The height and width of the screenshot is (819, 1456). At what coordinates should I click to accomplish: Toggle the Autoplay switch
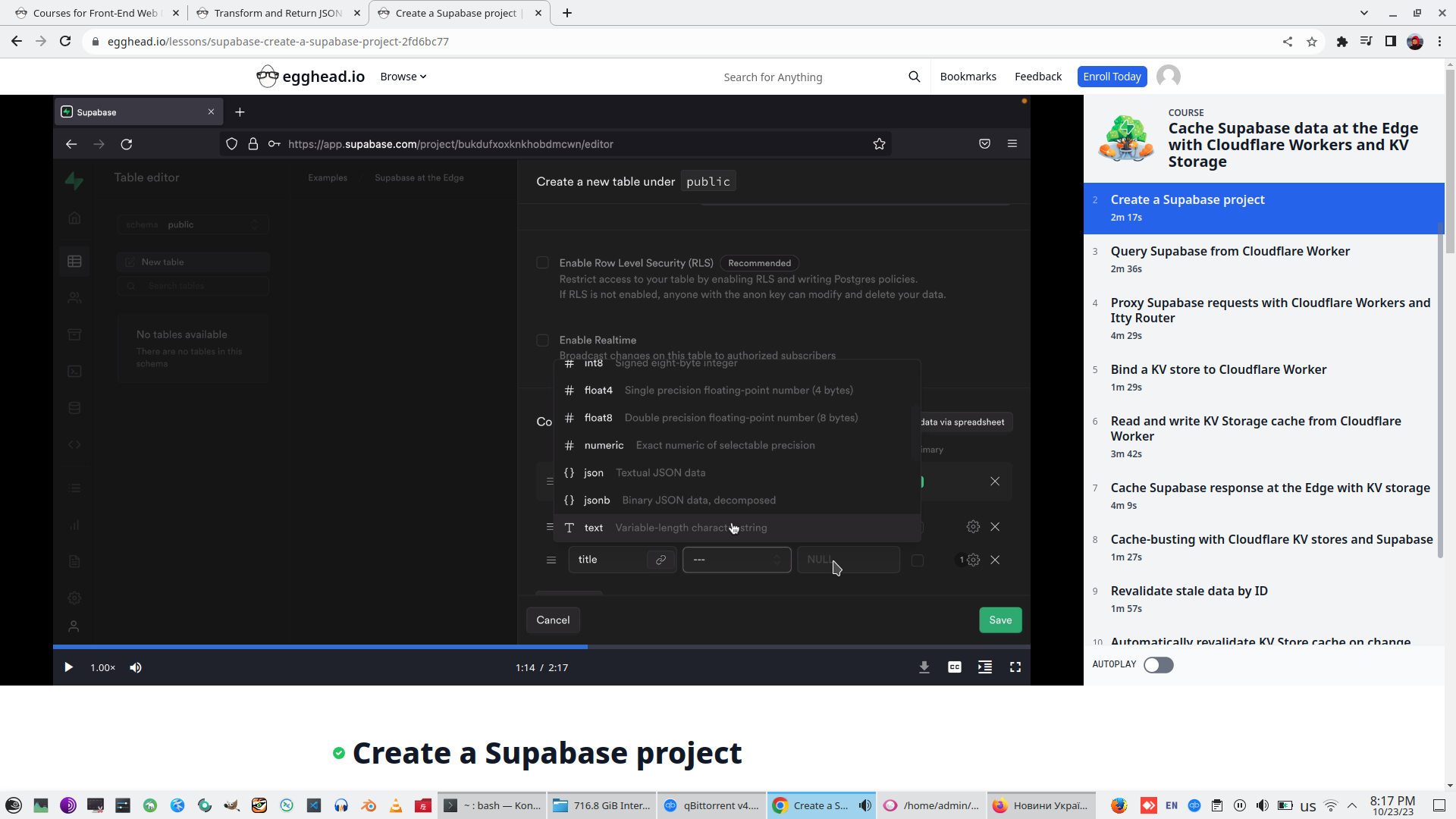pyautogui.click(x=1158, y=665)
